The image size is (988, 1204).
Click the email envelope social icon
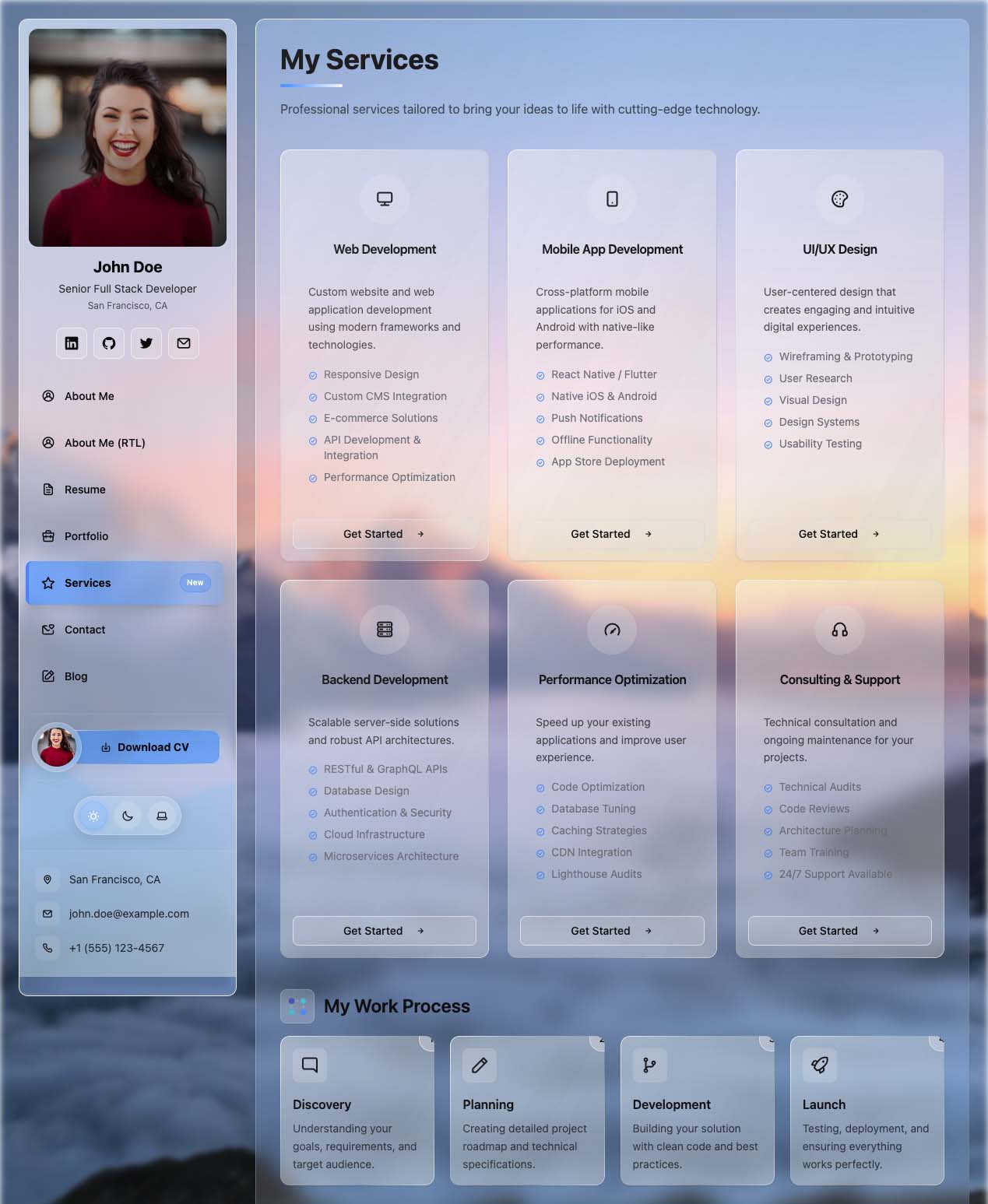184,343
